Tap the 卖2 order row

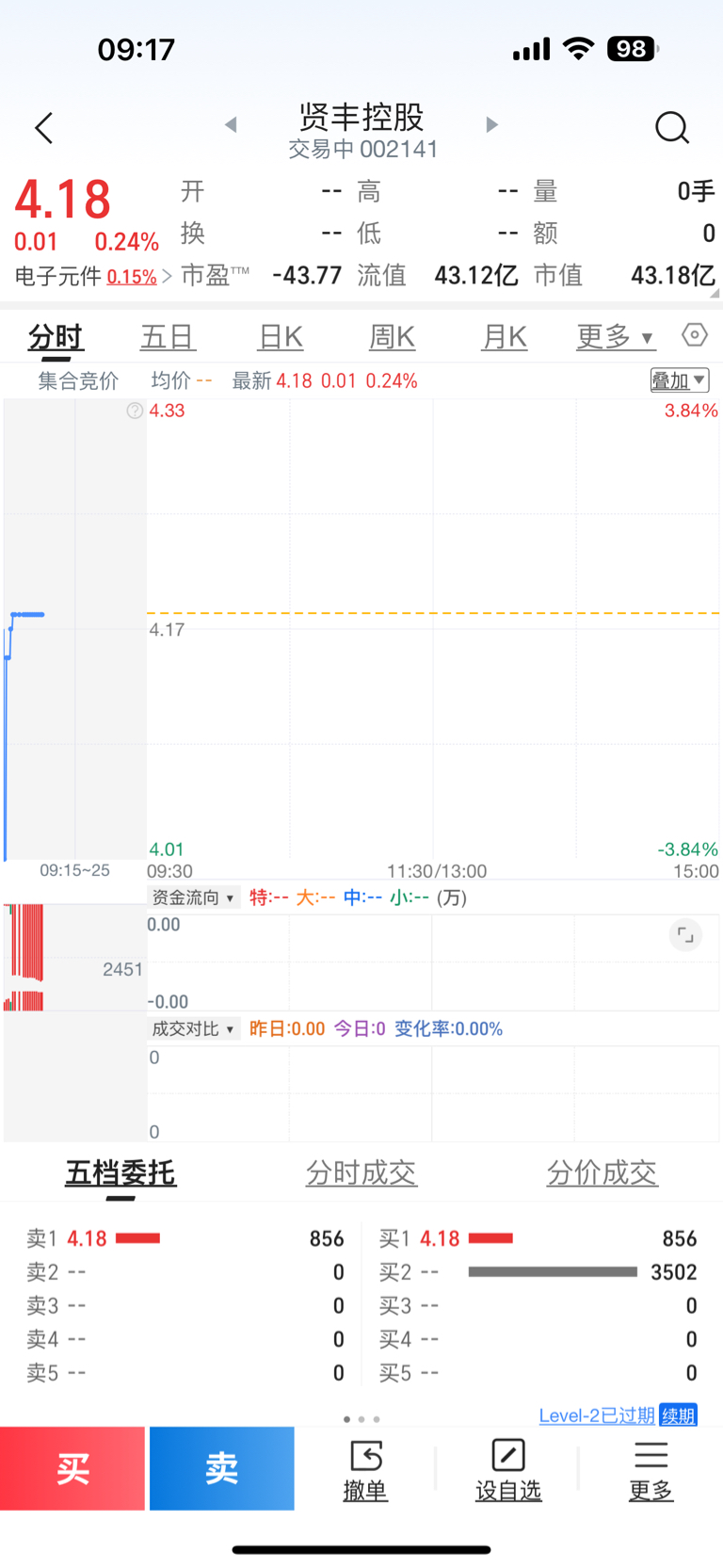[x=185, y=1272]
